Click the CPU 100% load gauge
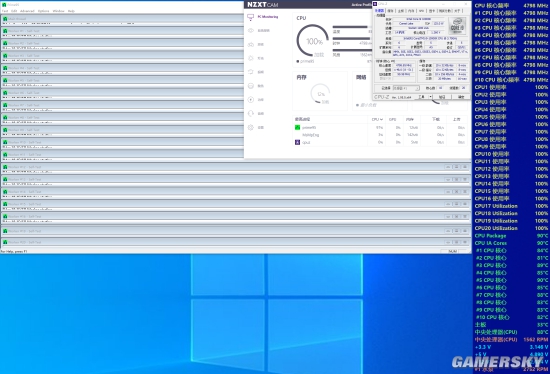This screenshot has height=374, width=550. (x=313, y=41)
